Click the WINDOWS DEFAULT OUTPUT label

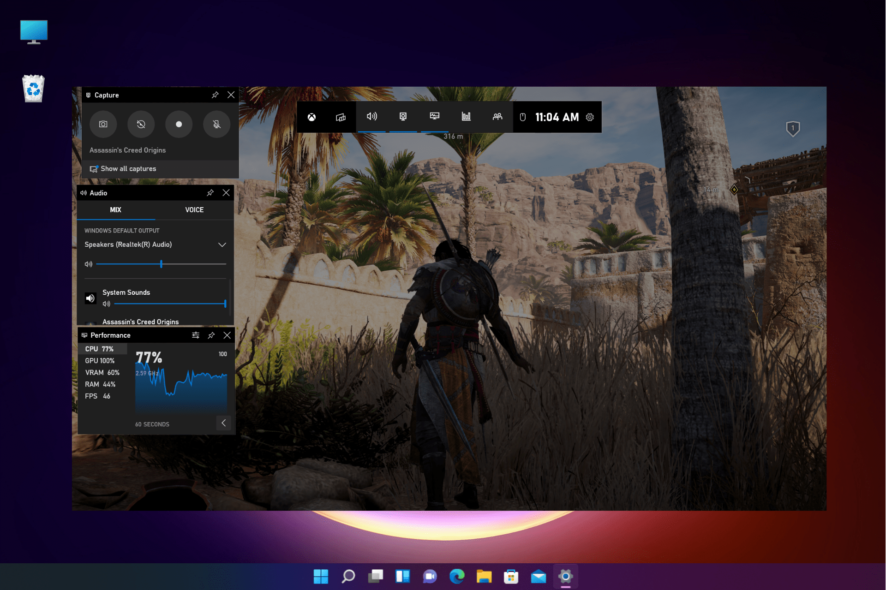(x=122, y=231)
